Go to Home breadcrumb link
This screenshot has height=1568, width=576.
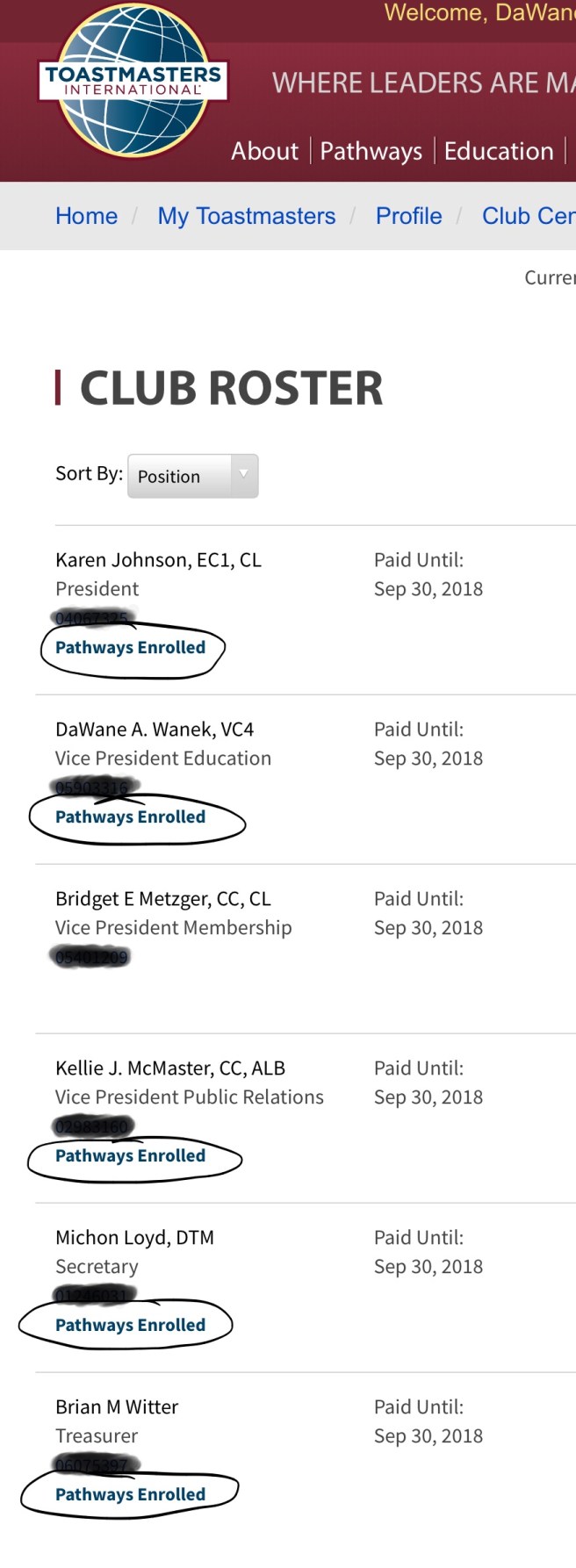(x=86, y=216)
